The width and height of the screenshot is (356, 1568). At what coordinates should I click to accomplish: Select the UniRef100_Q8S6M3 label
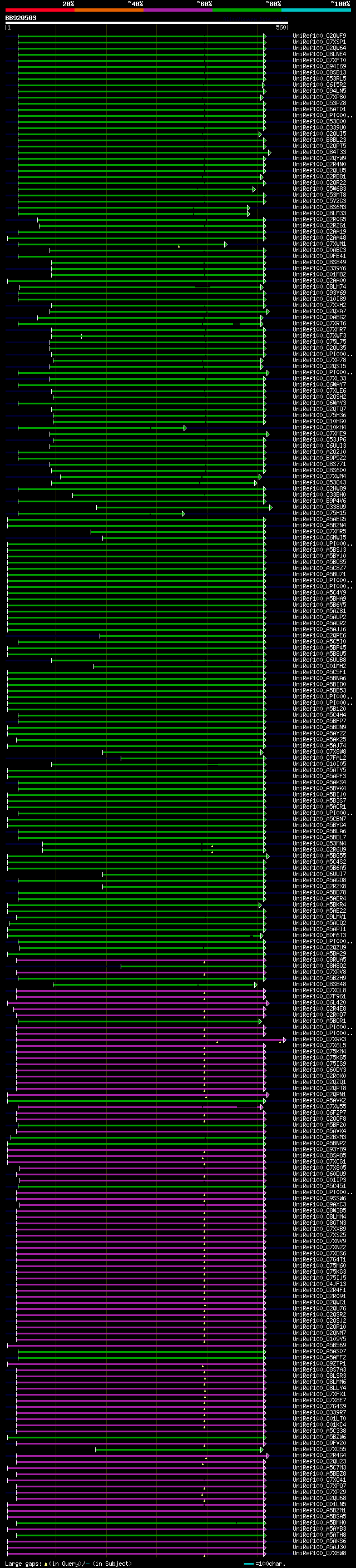pos(319,207)
